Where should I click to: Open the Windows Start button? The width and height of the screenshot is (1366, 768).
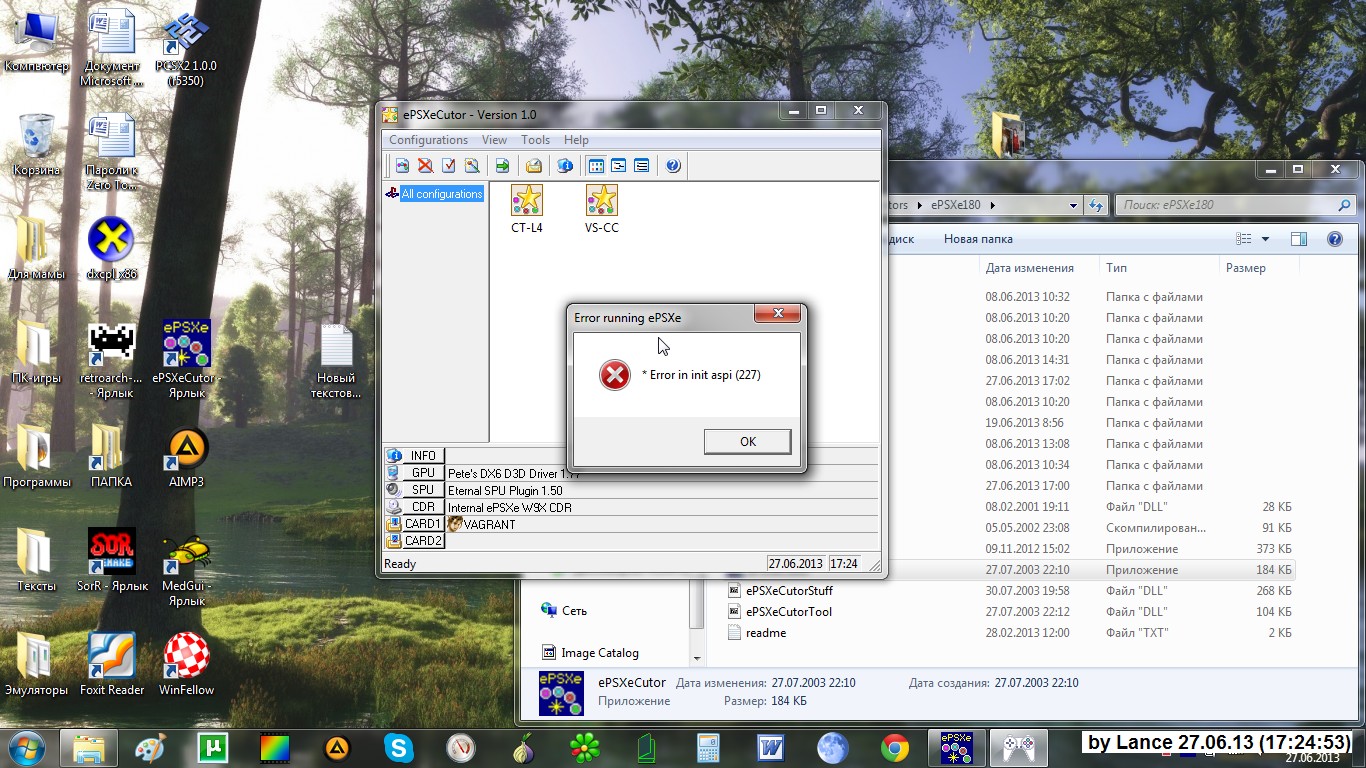pos(26,747)
